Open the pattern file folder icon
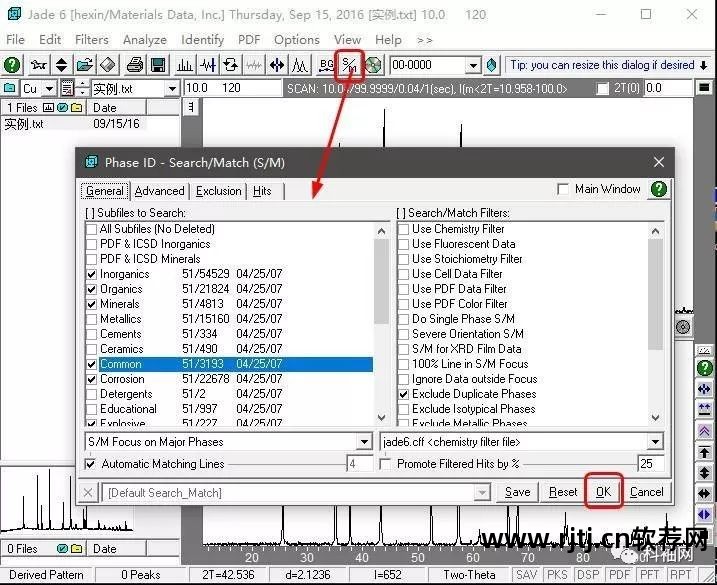 click(x=85, y=65)
